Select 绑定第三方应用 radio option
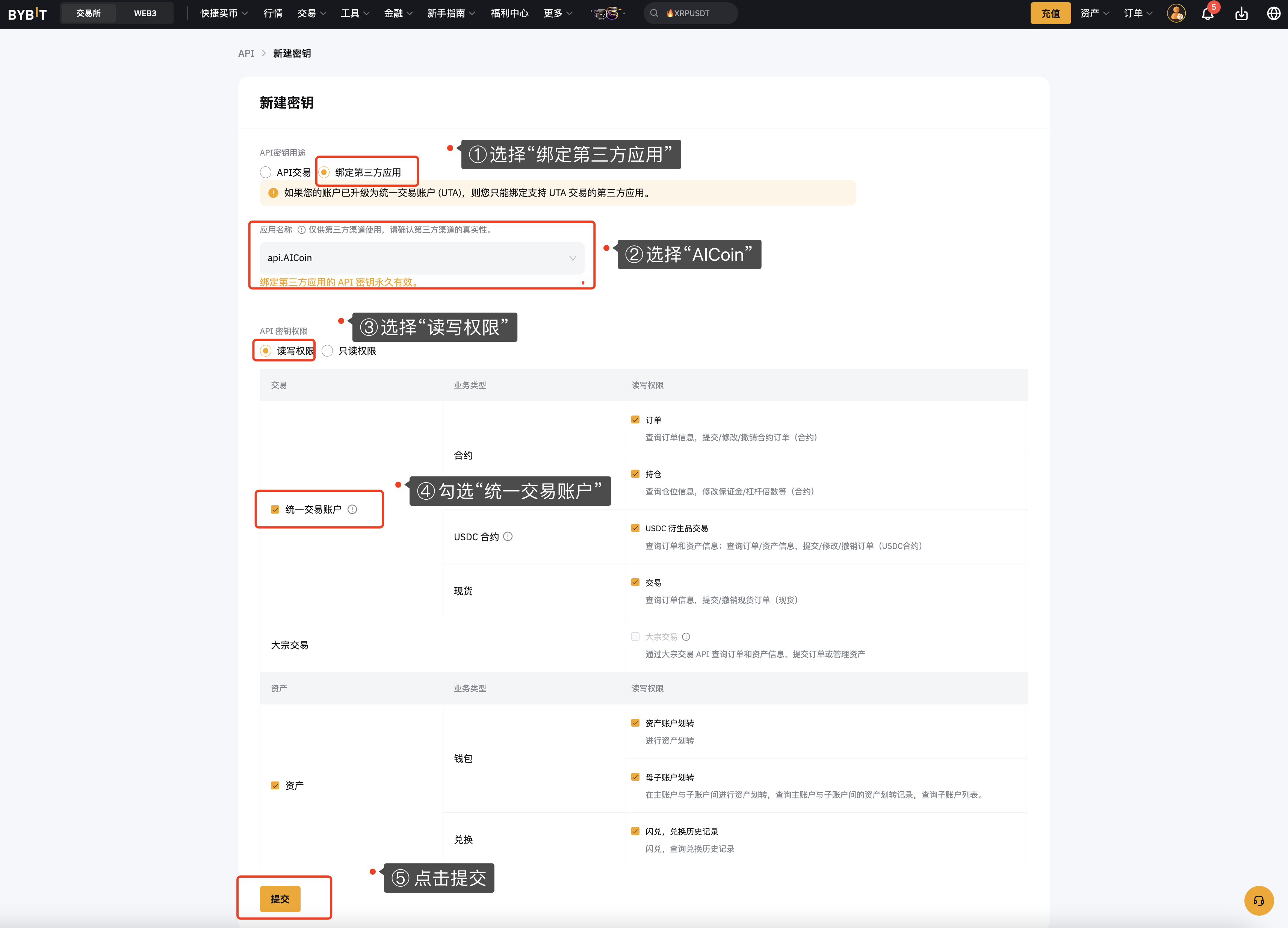 tap(324, 172)
